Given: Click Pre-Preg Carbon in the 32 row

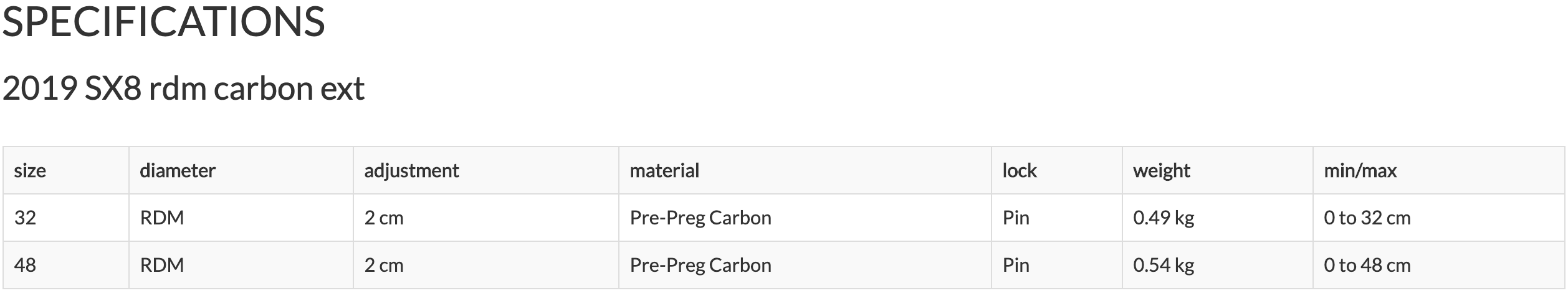Looking at the screenshot, I should click(700, 218).
